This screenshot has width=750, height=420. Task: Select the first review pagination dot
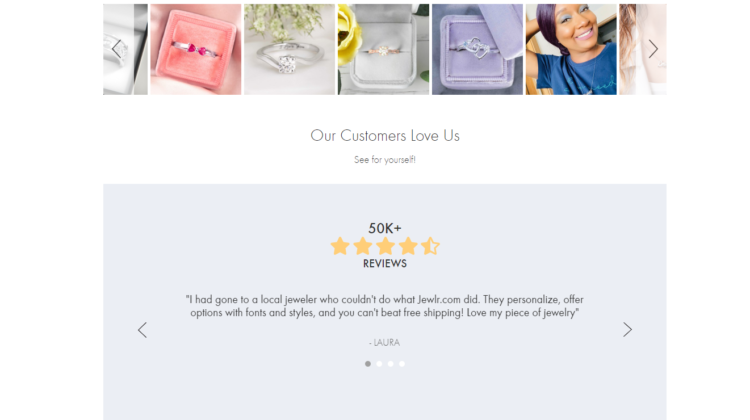pos(368,364)
